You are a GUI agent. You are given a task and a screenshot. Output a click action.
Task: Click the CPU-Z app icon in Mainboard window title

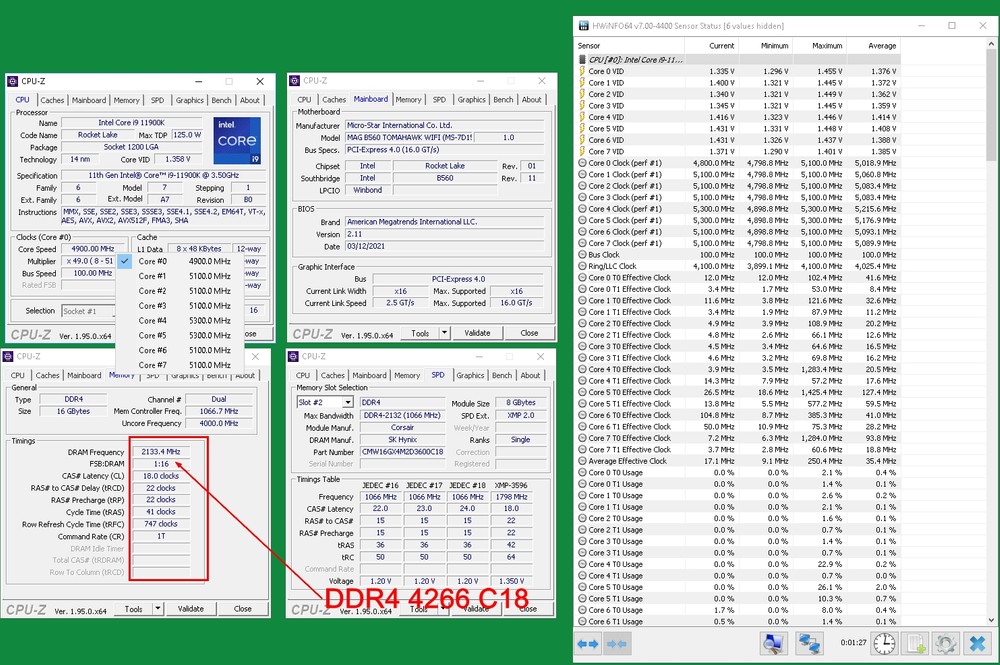[x=294, y=81]
